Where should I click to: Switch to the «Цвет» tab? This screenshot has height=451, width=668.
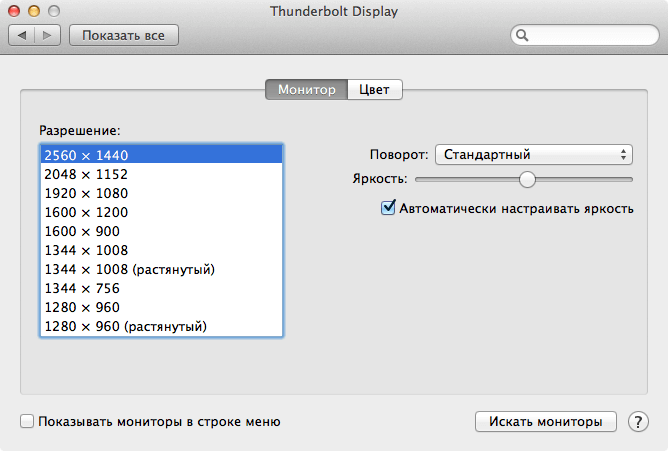374,89
